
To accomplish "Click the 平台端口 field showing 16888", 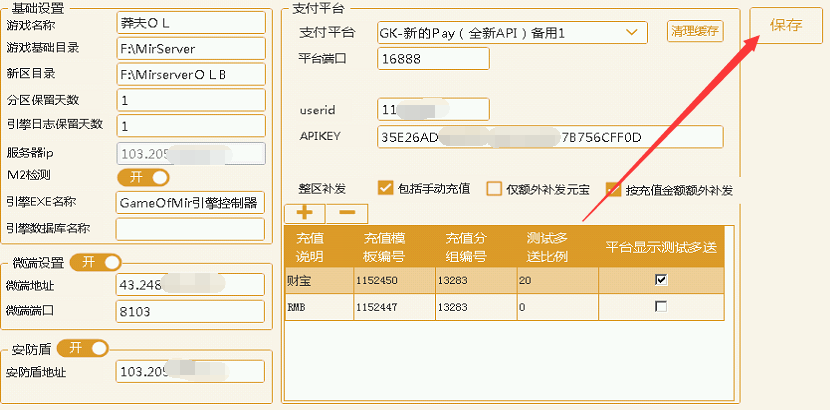I will [433, 58].
